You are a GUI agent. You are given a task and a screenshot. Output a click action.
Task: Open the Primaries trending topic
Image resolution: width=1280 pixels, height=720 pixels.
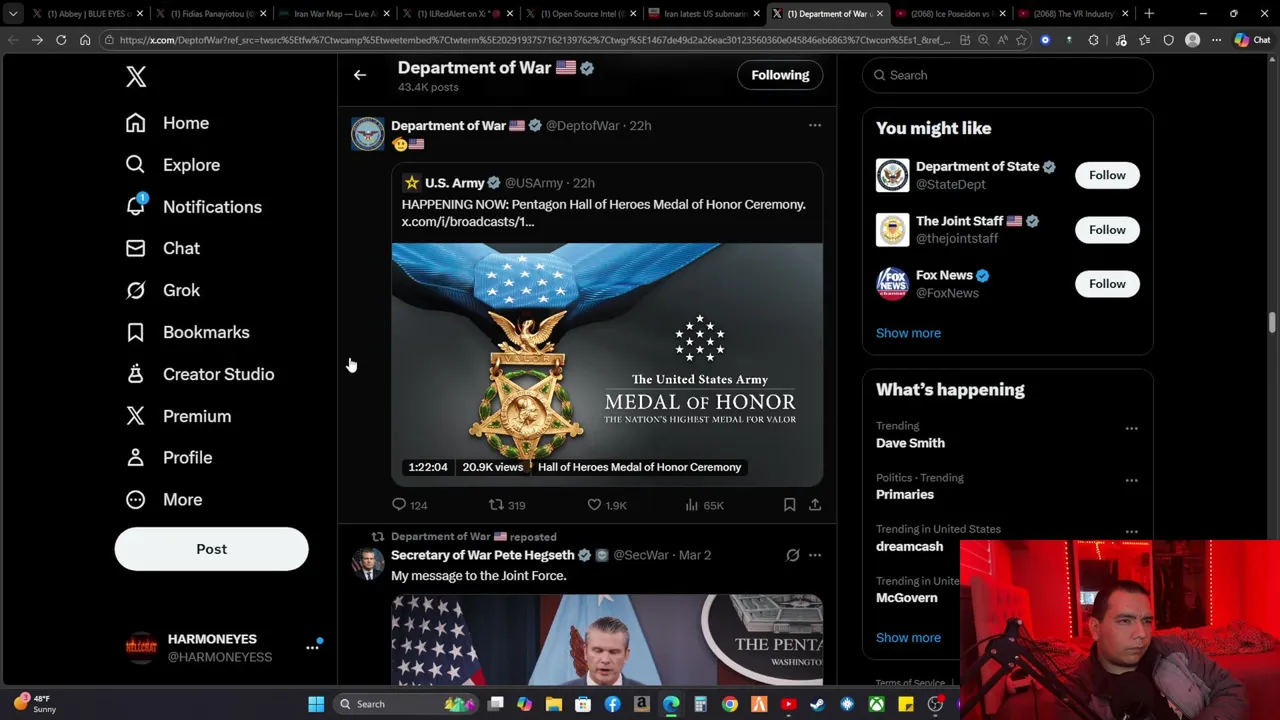[x=905, y=495]
